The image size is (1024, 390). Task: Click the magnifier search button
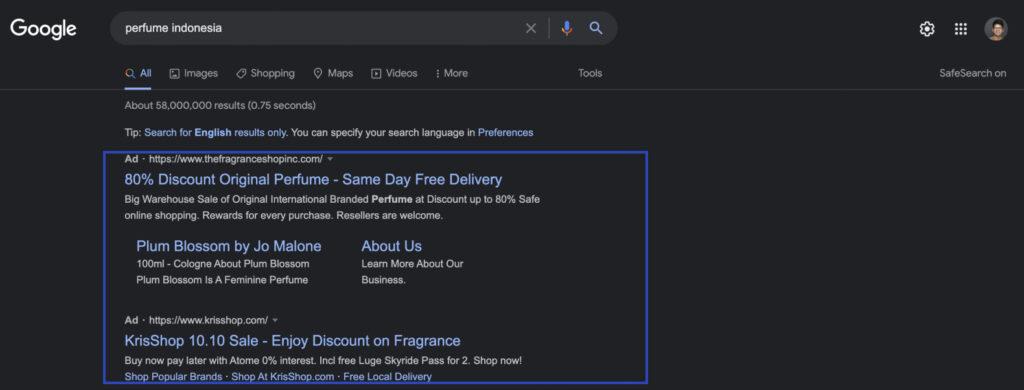pyautogui.click(x=596, y=28)
